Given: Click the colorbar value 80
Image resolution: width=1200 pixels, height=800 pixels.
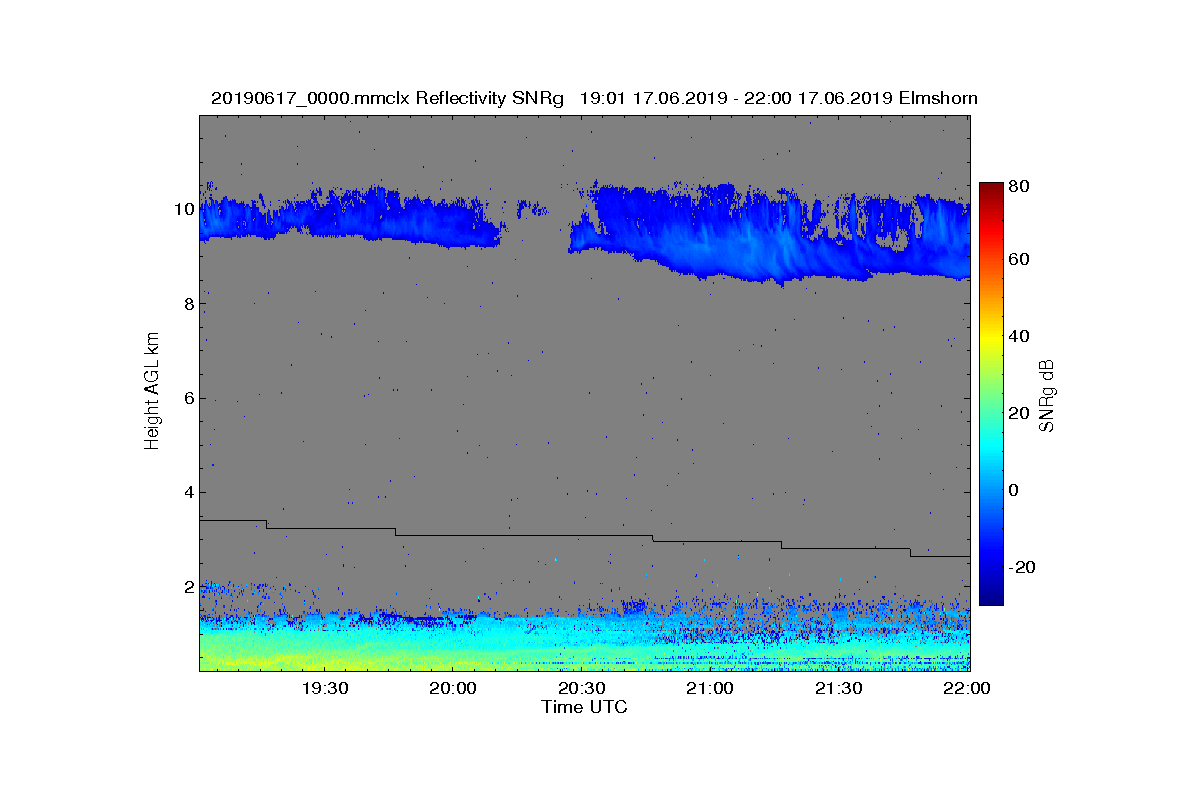Looking at the screenshot, I should coord(1020,185).
